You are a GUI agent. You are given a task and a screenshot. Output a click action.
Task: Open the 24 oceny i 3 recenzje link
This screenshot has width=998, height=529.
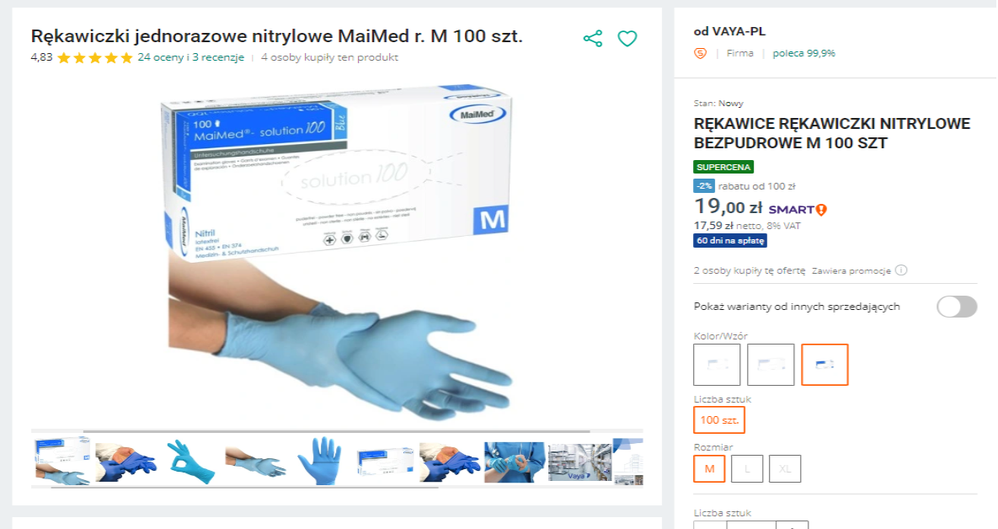pos(191,57)
